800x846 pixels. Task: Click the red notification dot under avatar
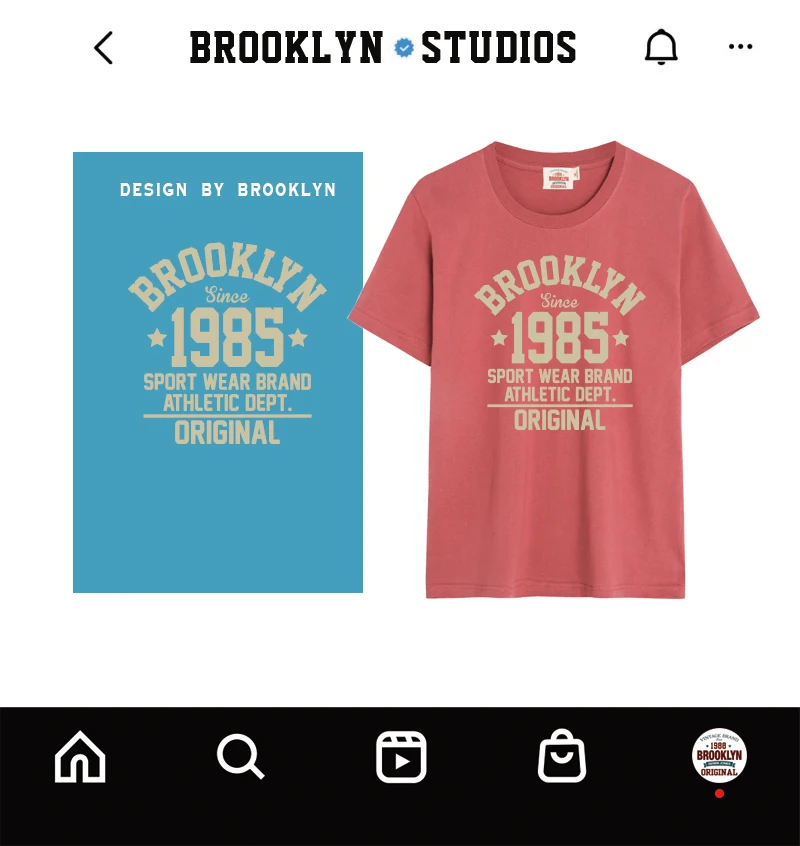click(719, 793)
